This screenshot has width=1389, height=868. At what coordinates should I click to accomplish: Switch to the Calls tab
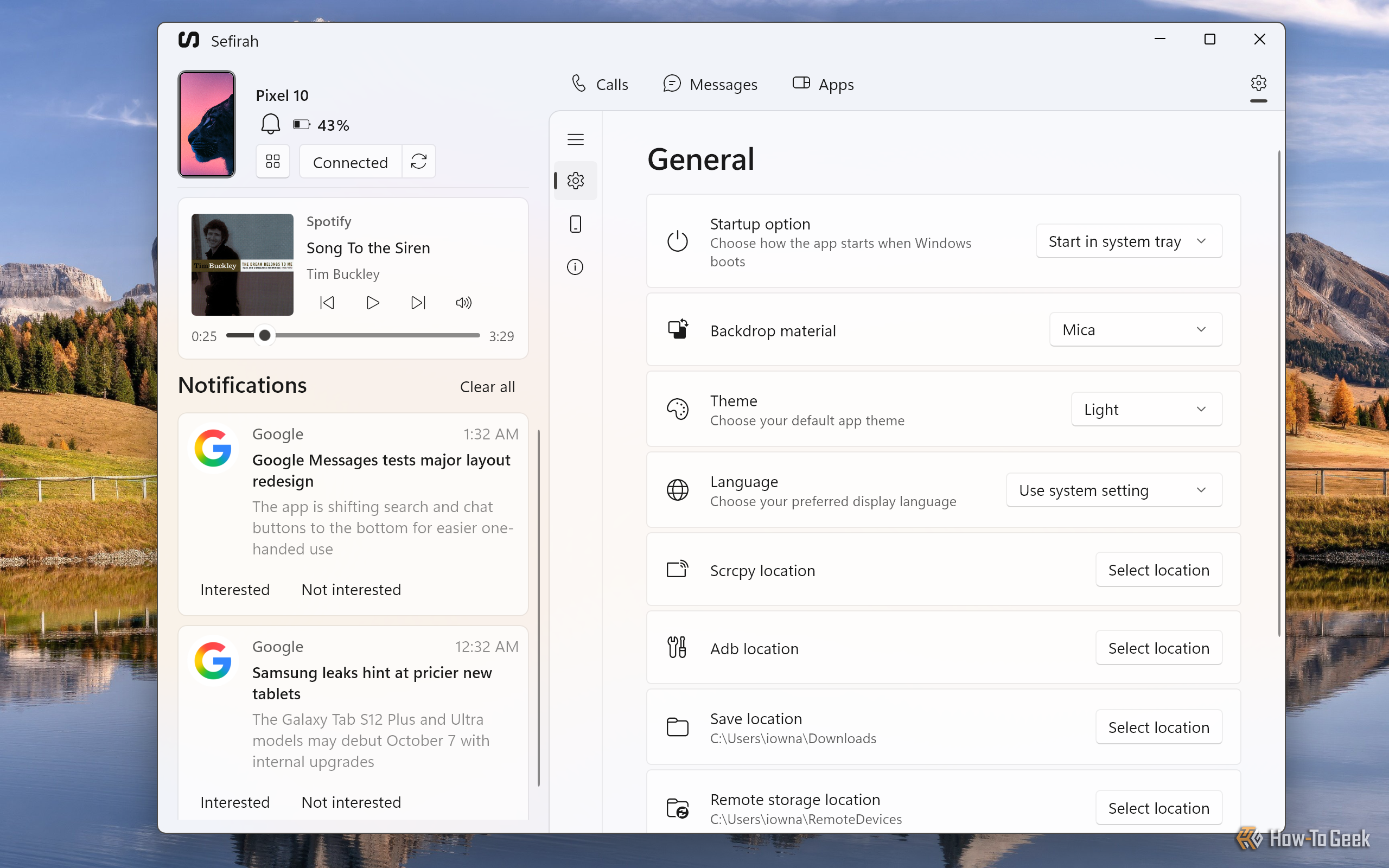click(600, 85)
